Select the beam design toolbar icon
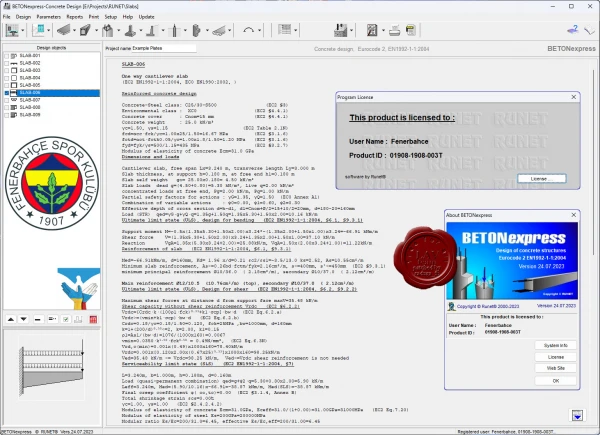 click(64, 30)
